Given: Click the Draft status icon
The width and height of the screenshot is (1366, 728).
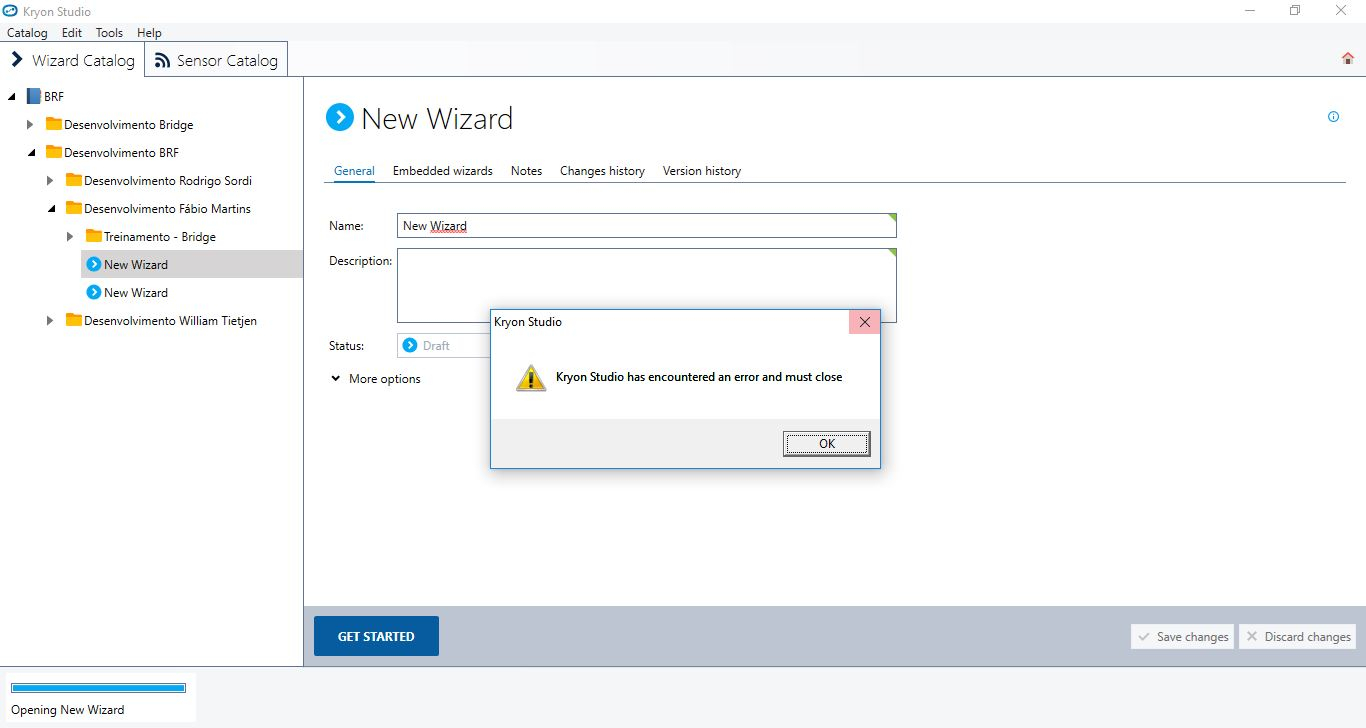Looking at the screenshot, I should 410,345.
